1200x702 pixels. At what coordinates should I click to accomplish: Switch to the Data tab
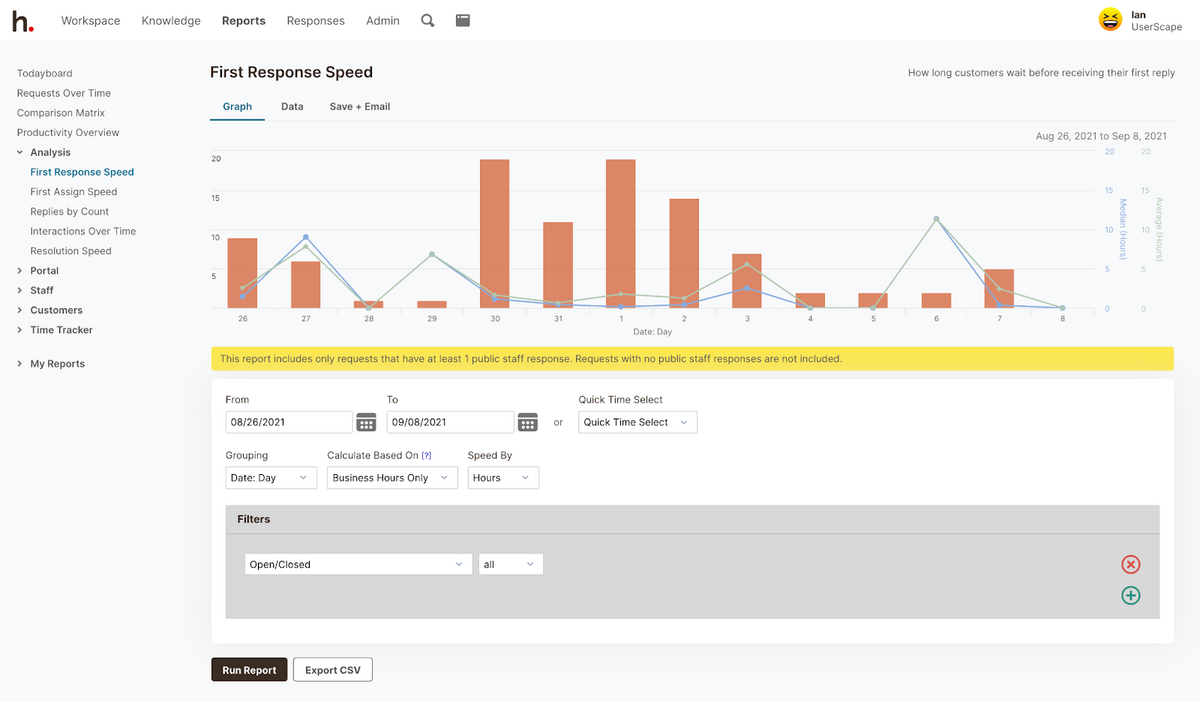click(x=292, y=106)
